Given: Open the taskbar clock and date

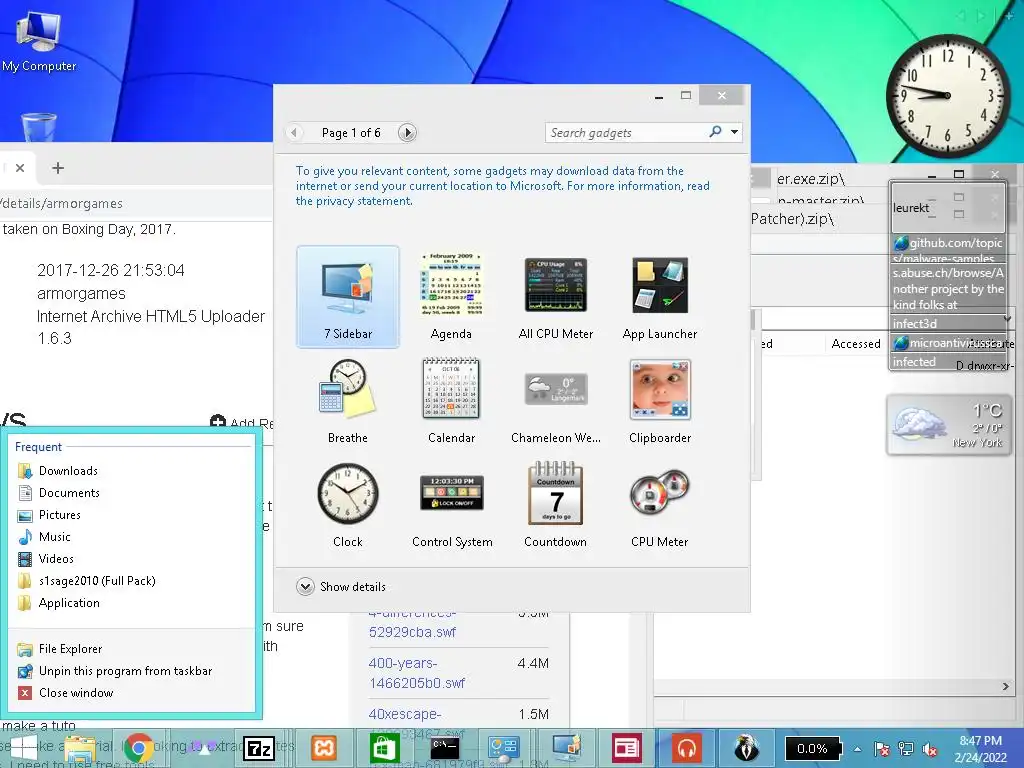Looking at the screenshot, I should pyautogui.click(x=980, y=749).
